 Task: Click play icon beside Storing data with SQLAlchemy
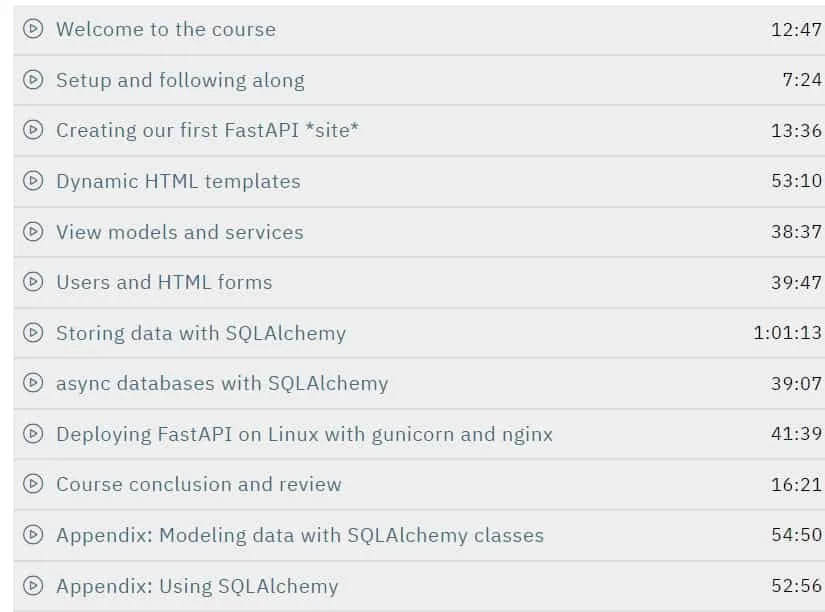click(33, 333)
